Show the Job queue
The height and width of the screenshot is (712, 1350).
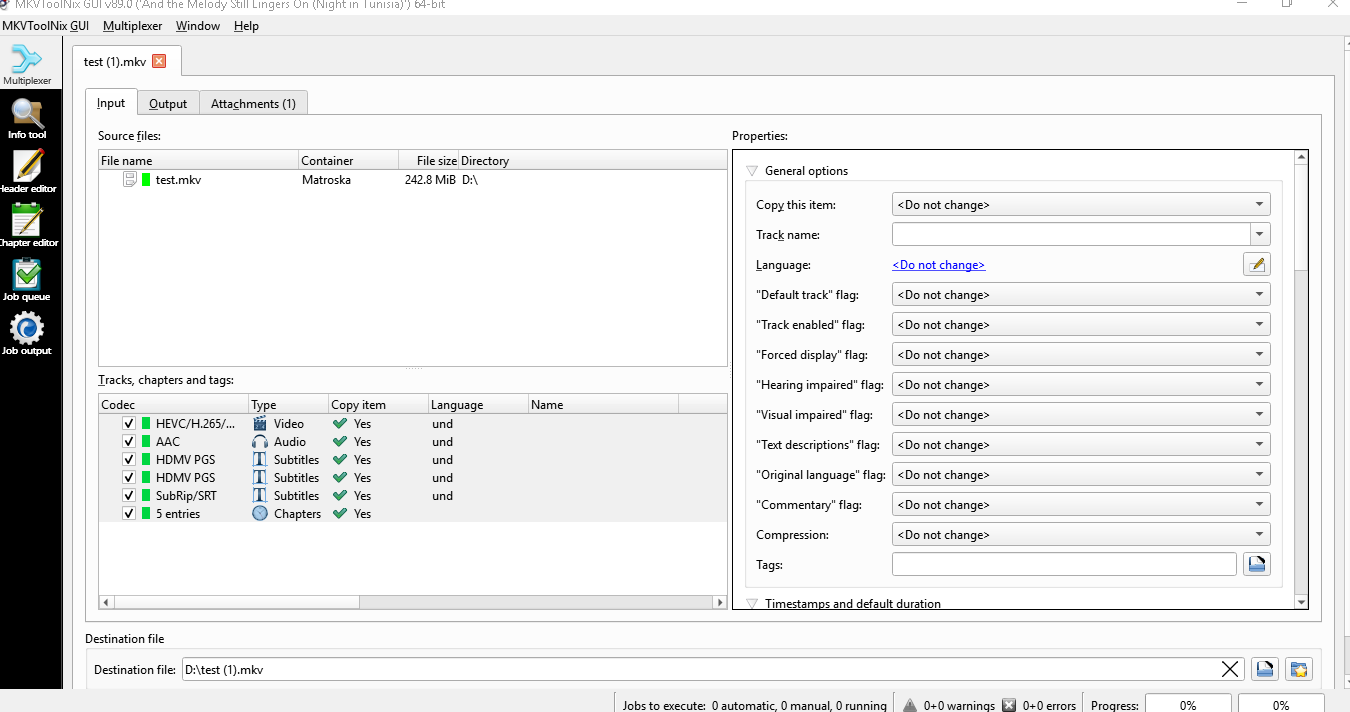tap(27, 279)
